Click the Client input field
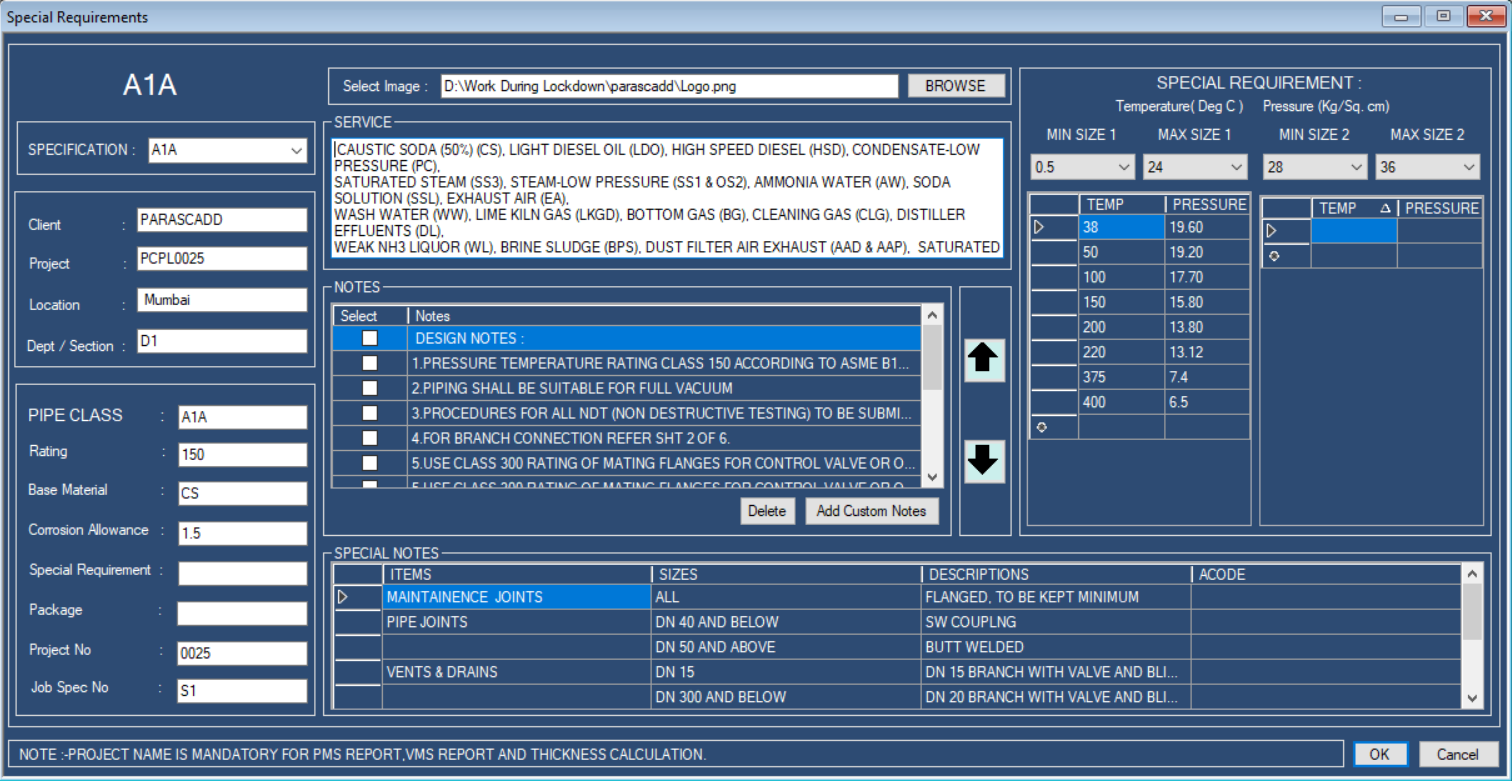The height and width of the screenshot is (781, 1512). [222, 220]
